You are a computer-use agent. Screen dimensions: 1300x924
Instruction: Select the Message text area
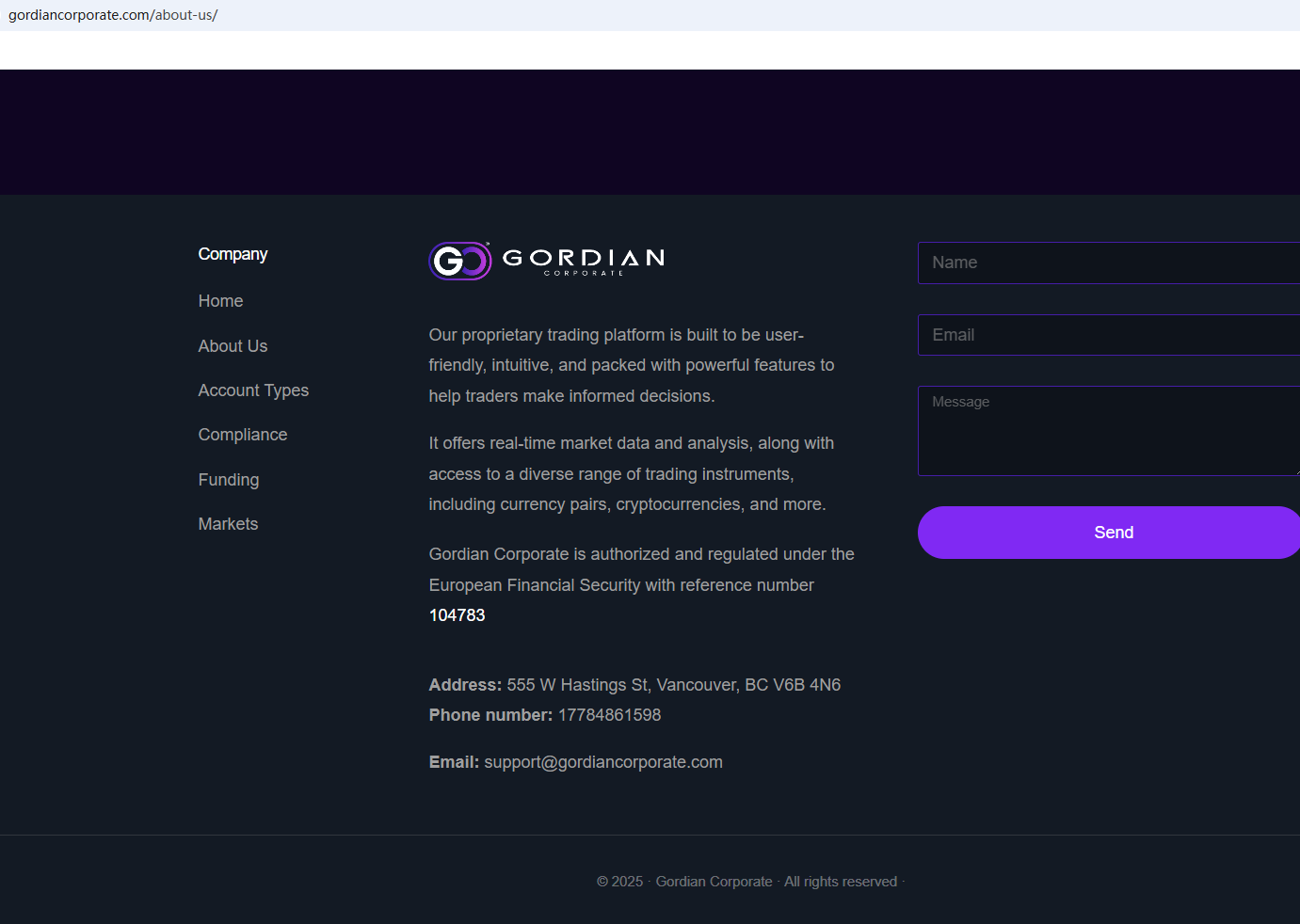tap(1109, 431)
